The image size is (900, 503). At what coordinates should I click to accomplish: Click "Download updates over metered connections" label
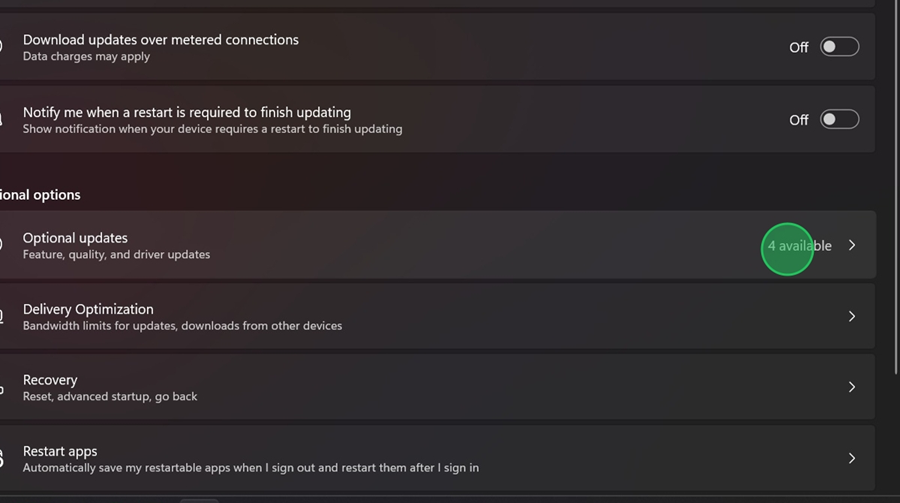161,40
